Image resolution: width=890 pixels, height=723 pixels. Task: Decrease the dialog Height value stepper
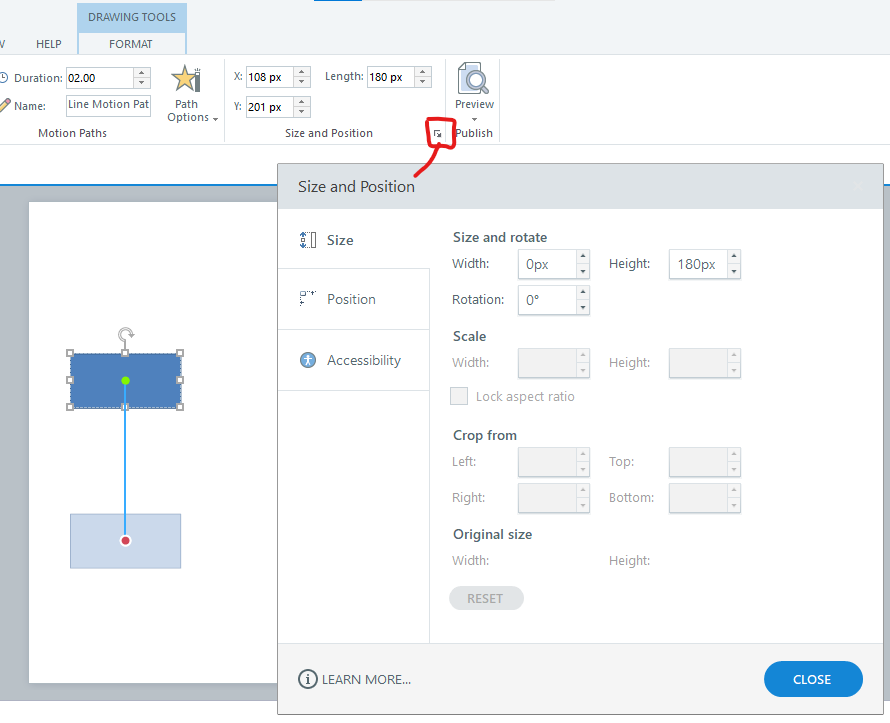tap(733, 271)
